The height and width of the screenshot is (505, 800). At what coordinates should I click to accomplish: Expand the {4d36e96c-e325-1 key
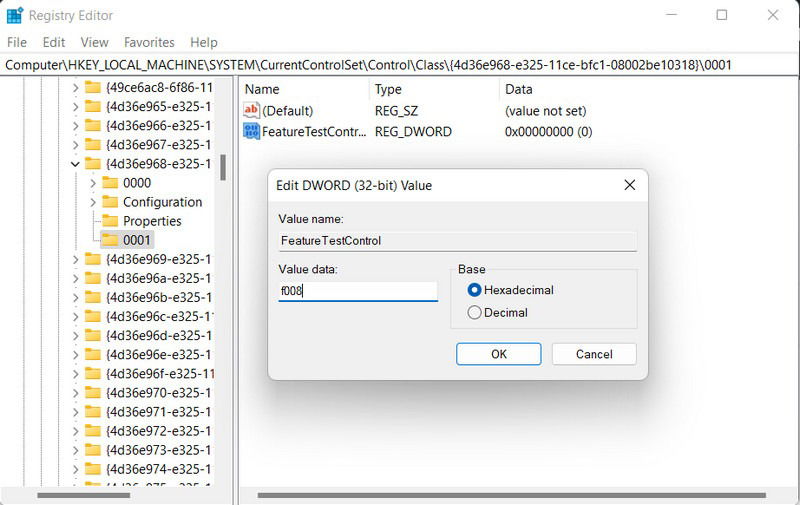pos(76,316)
